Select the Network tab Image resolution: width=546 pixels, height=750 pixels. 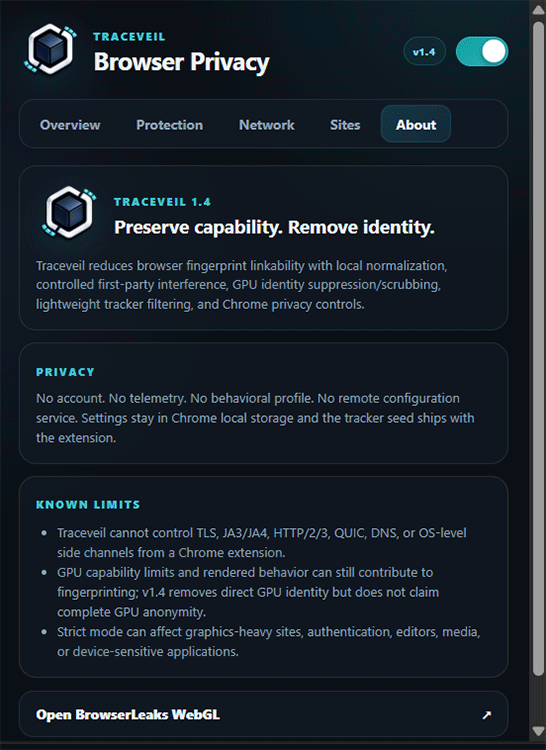click(267, 125)
